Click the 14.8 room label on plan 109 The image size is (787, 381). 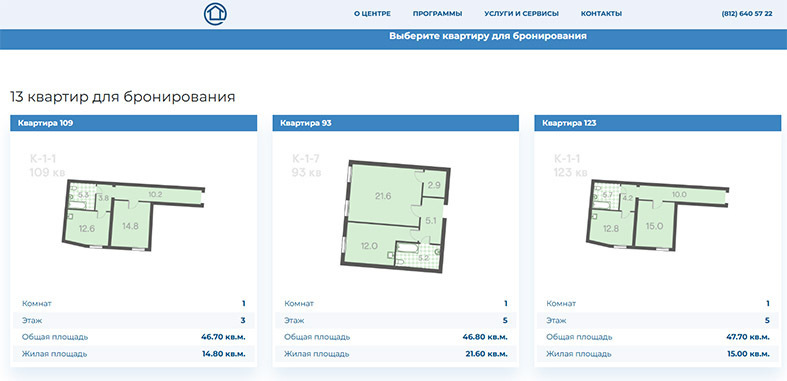(x=130, y=226)
